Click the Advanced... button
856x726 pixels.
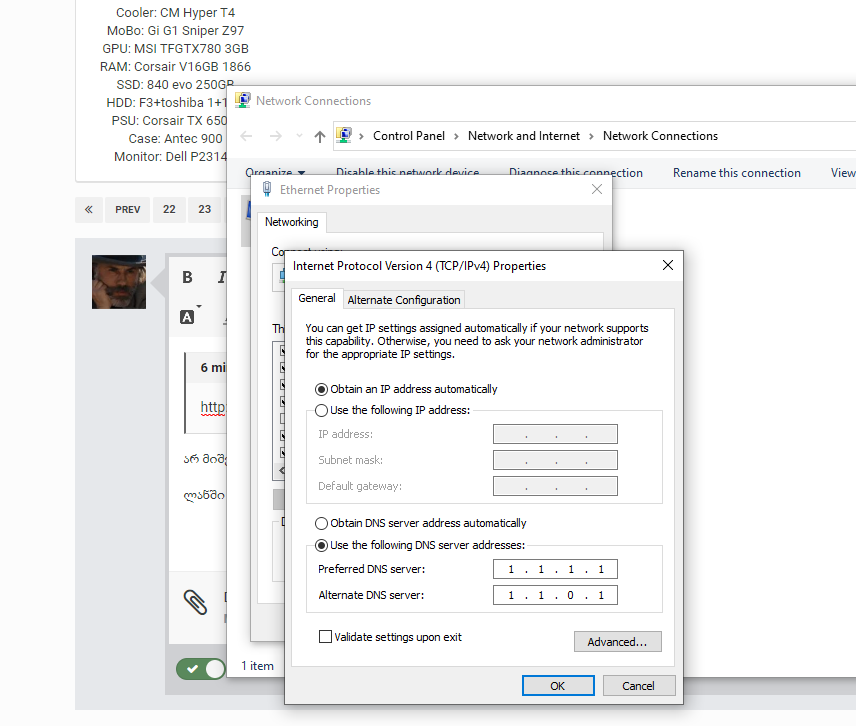pos(617,642)
